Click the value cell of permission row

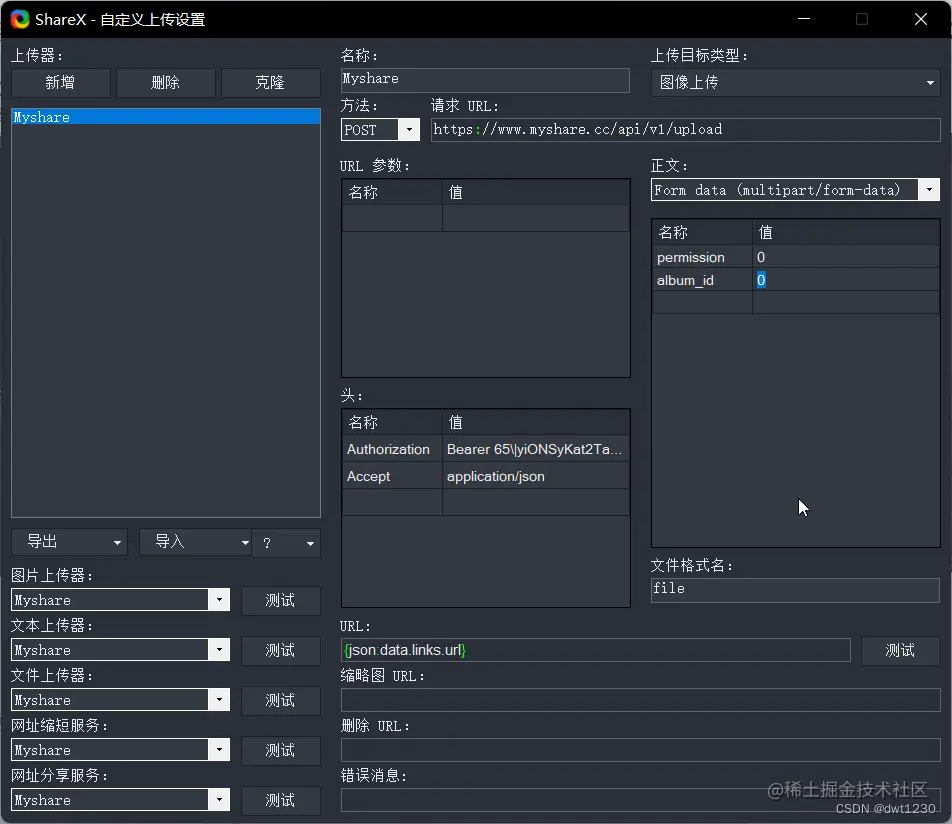[846, 257]
